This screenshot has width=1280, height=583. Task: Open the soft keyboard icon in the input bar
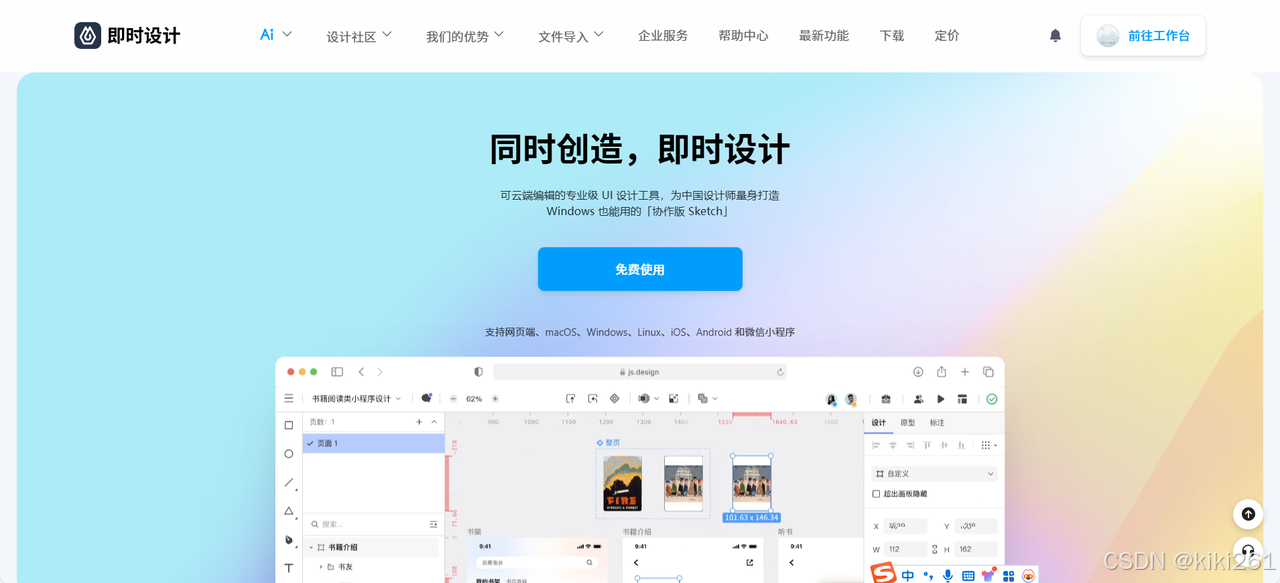(968, 576)
